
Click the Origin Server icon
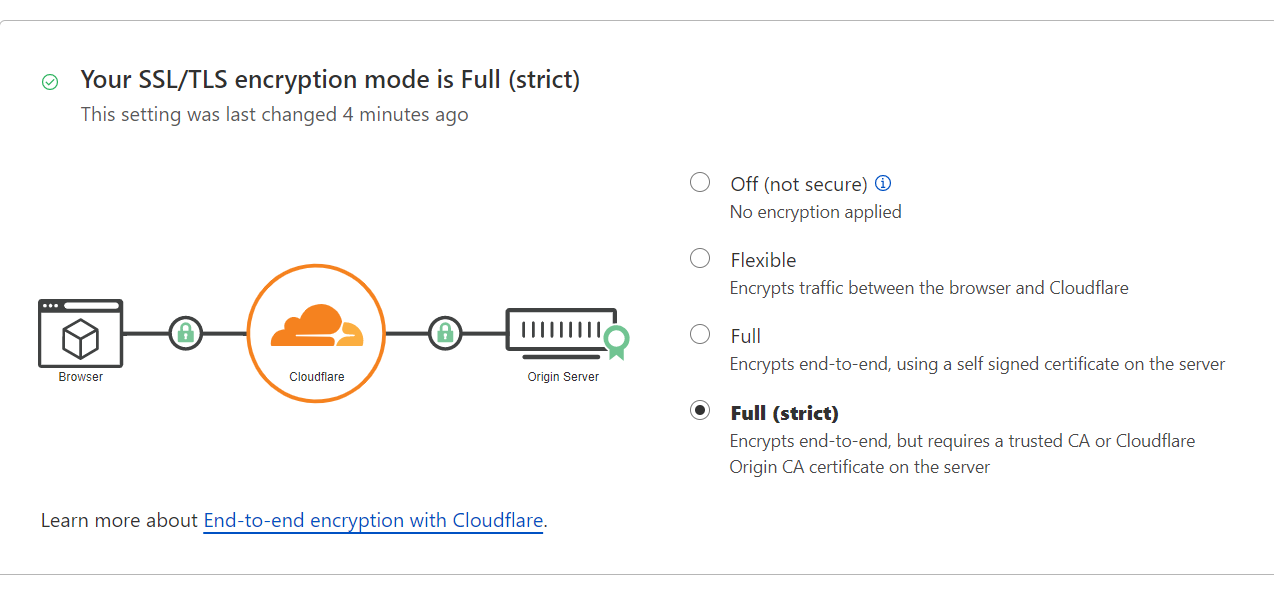pyautogui.click(x=560, y=330)
